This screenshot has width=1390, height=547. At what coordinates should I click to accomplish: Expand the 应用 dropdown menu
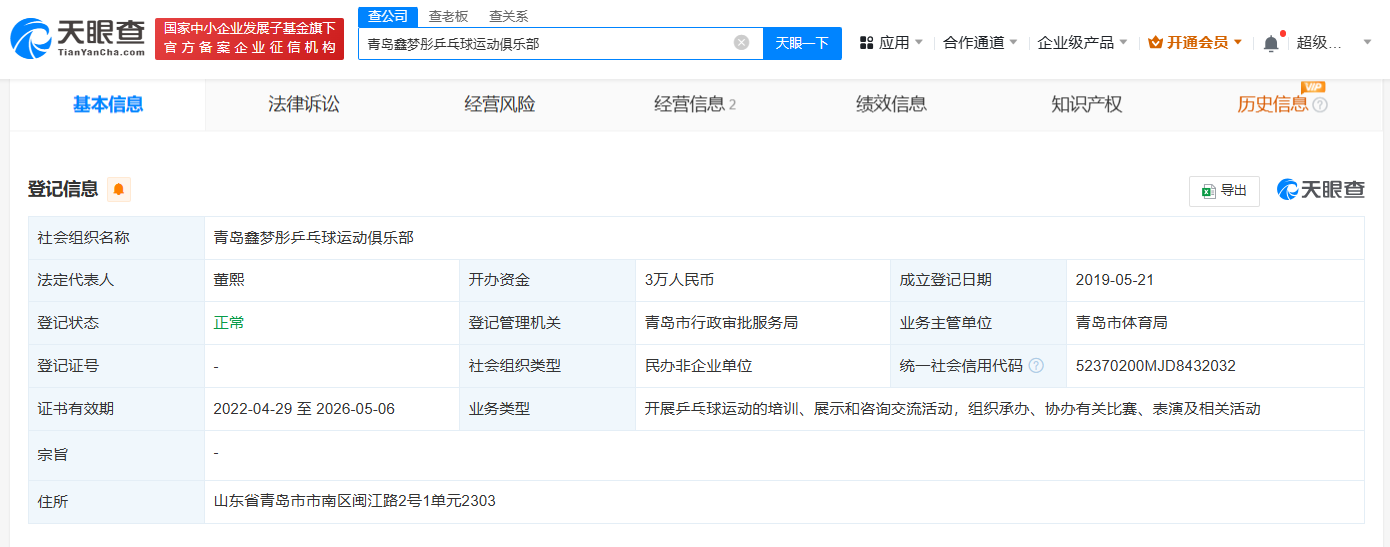[892, 43]
